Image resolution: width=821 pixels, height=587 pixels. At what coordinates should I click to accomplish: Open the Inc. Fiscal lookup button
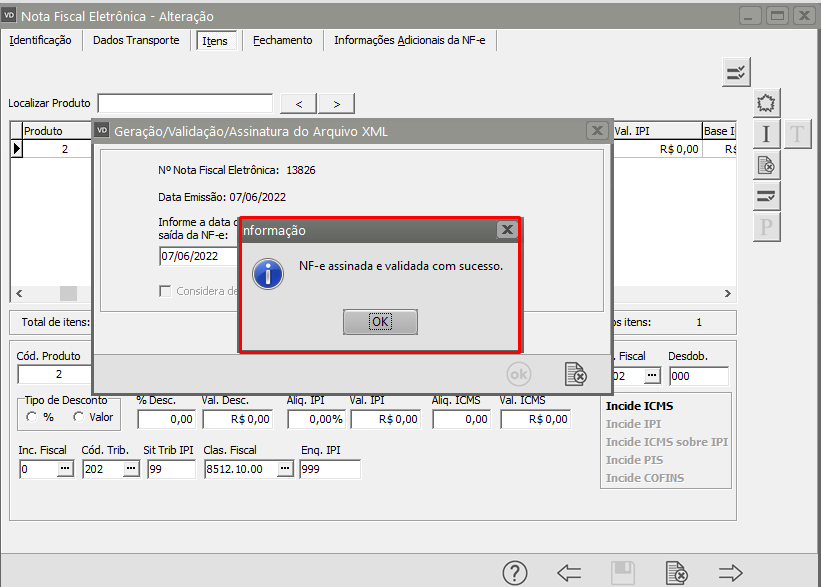pos(66,469)
